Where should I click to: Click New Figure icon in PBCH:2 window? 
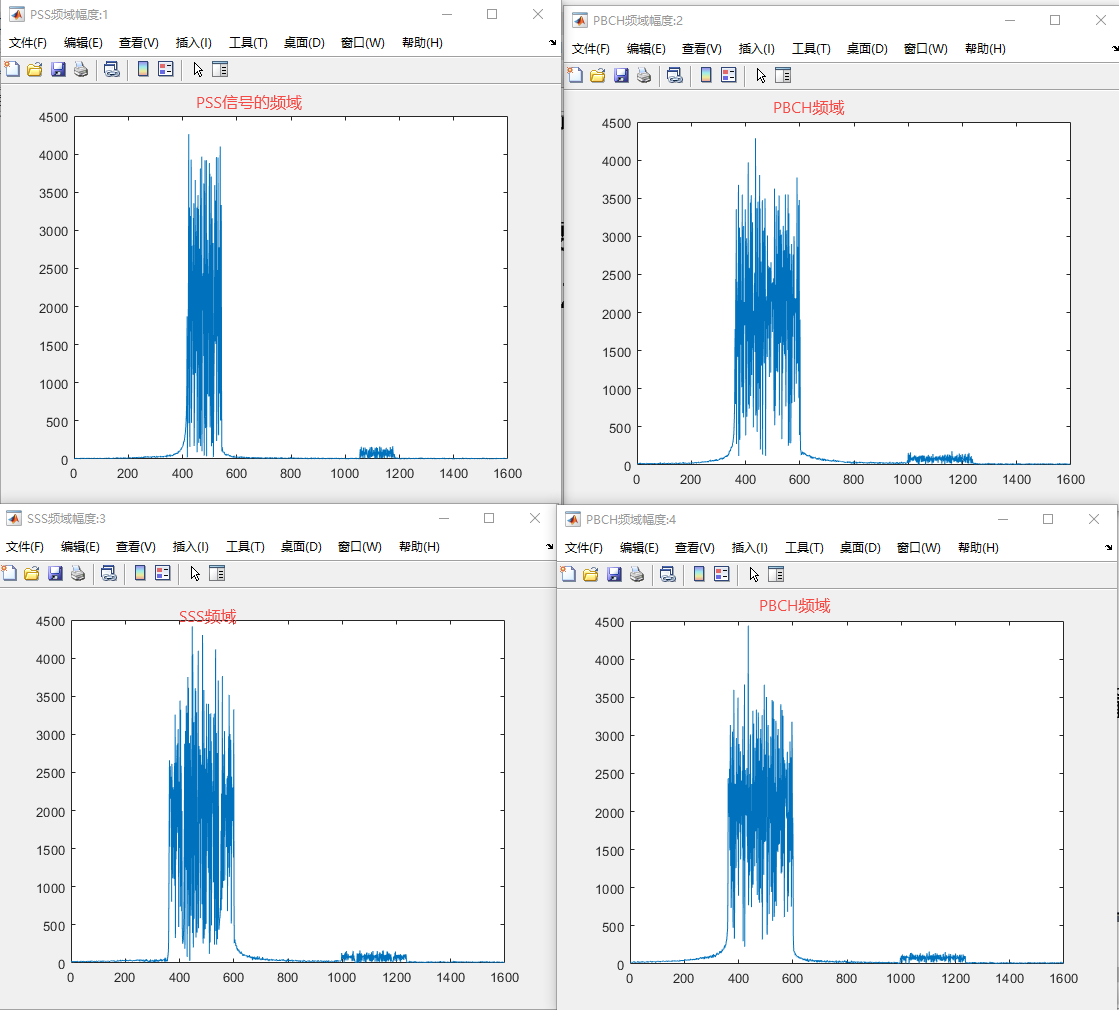(x=575, y=75)
